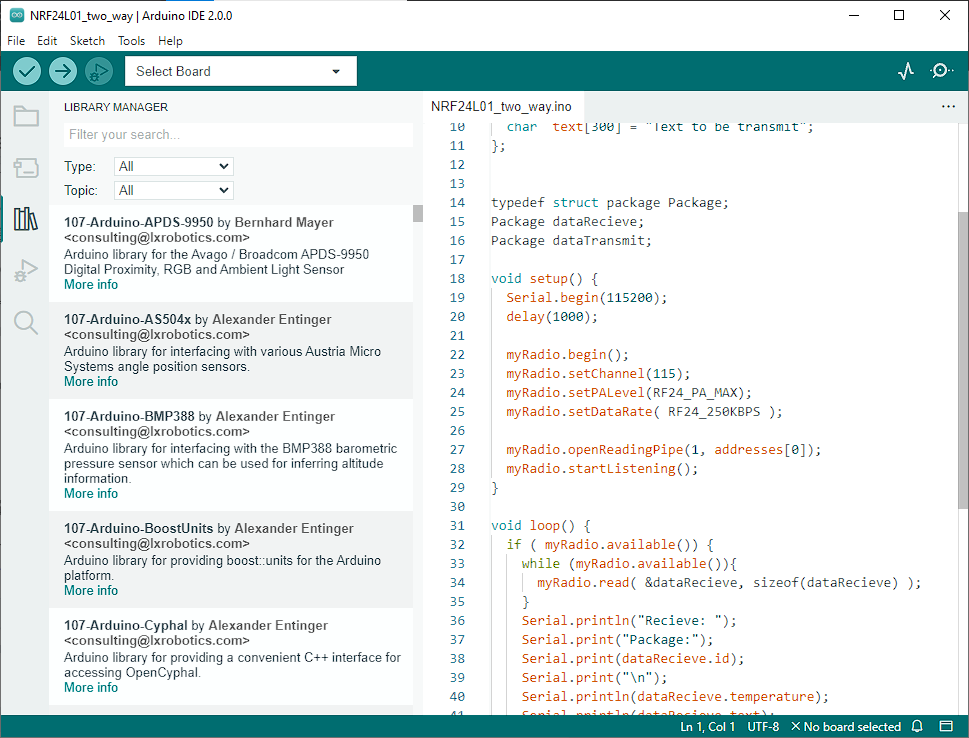The width and height of the screenshot is (969, 738).
Task: Open the Boards Manager sidebar panel
Action: pos(26,168)
